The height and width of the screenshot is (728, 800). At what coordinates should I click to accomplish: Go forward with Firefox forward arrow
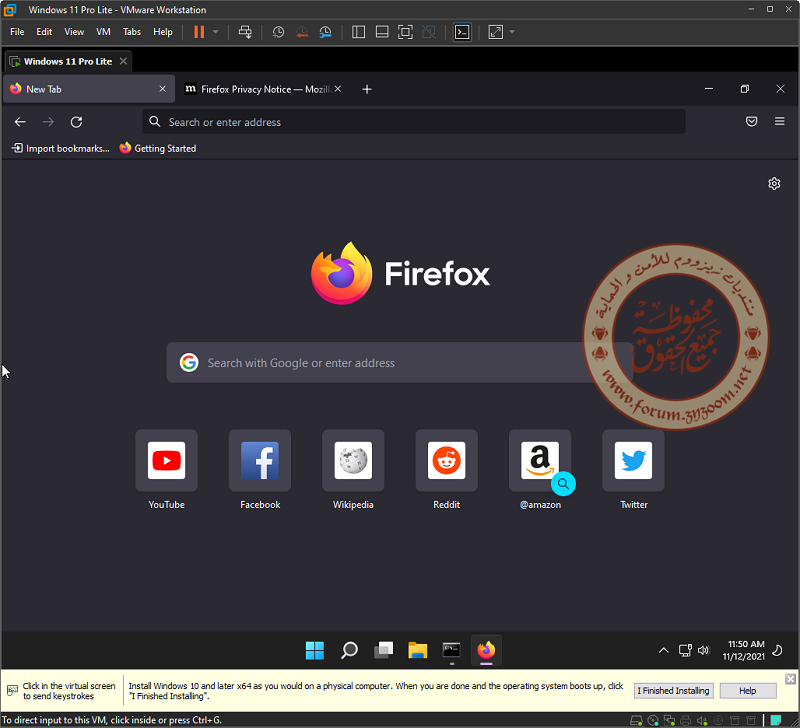coord(48,122)
